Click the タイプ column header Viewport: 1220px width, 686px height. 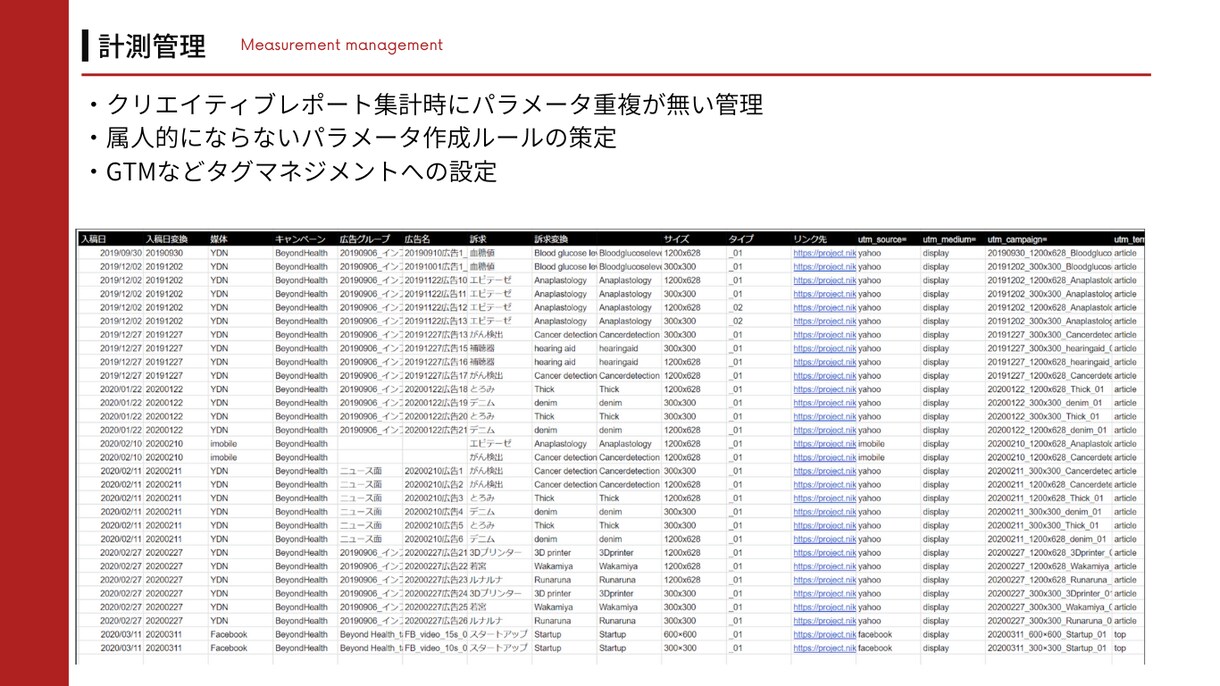click(x=741, y=239)
